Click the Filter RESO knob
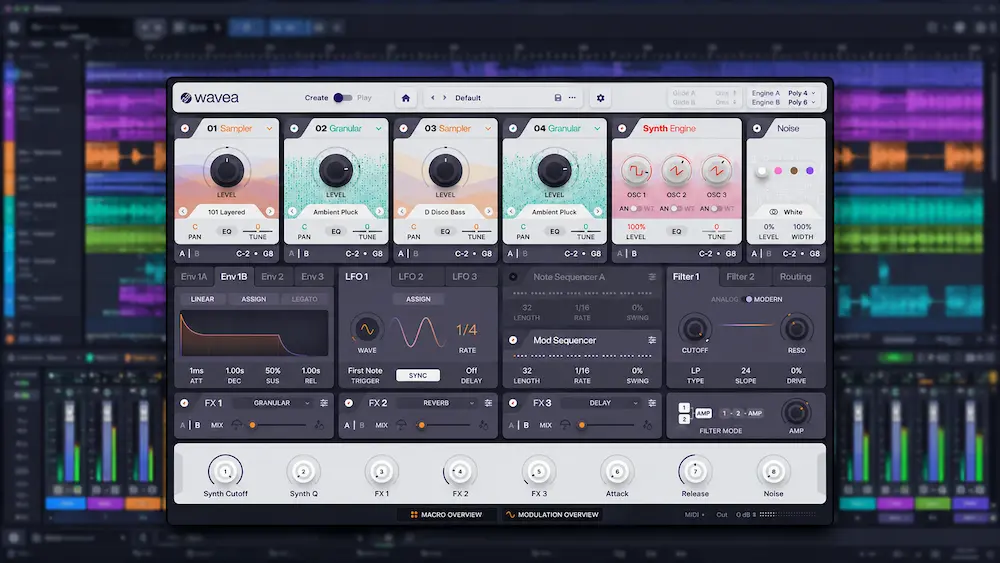Image resolution: width=1000 pixels, height=563 pixels. coord(796,330)
